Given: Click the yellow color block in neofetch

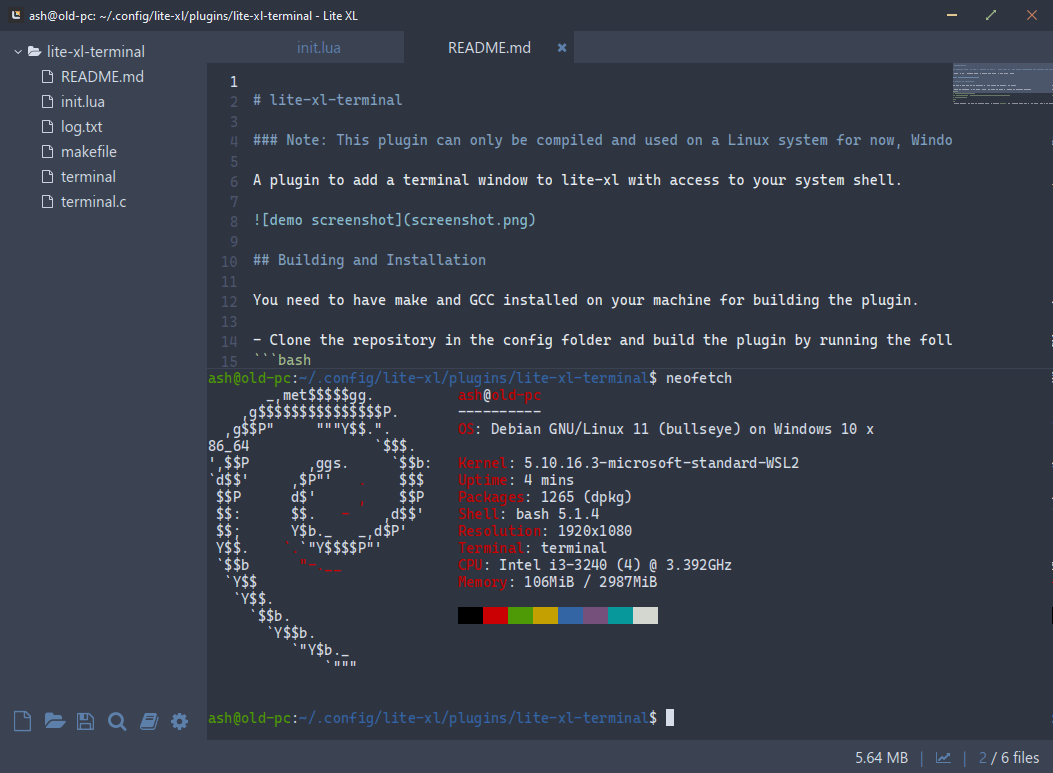Looking at the screenshot, I should click(x=545, y=615).
